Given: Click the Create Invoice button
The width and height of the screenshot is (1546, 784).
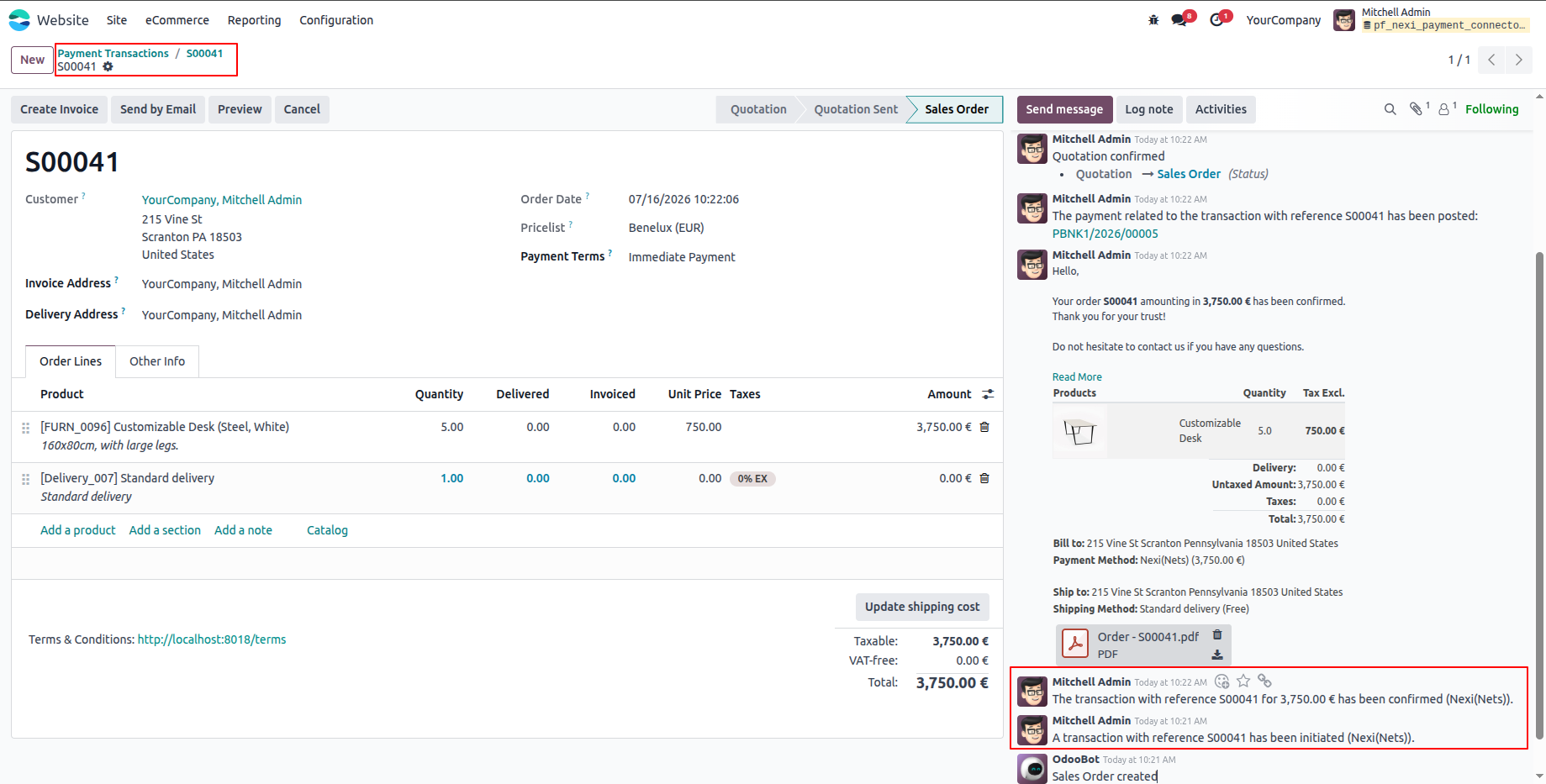Looking at the screenshot, I should pyautogui.click(x=59, y=109).
